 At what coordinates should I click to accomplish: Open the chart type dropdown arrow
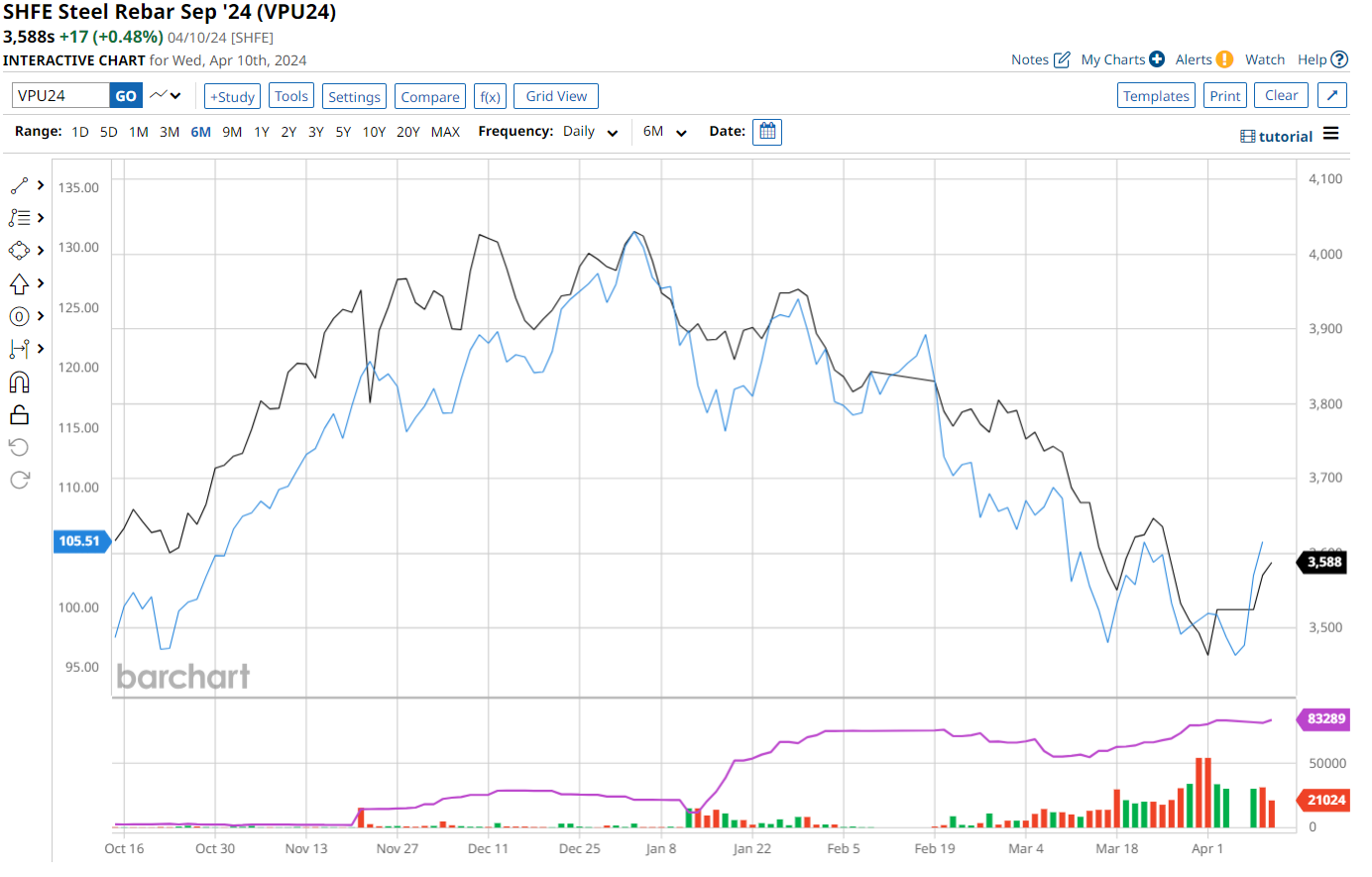(x=175, y=96)
